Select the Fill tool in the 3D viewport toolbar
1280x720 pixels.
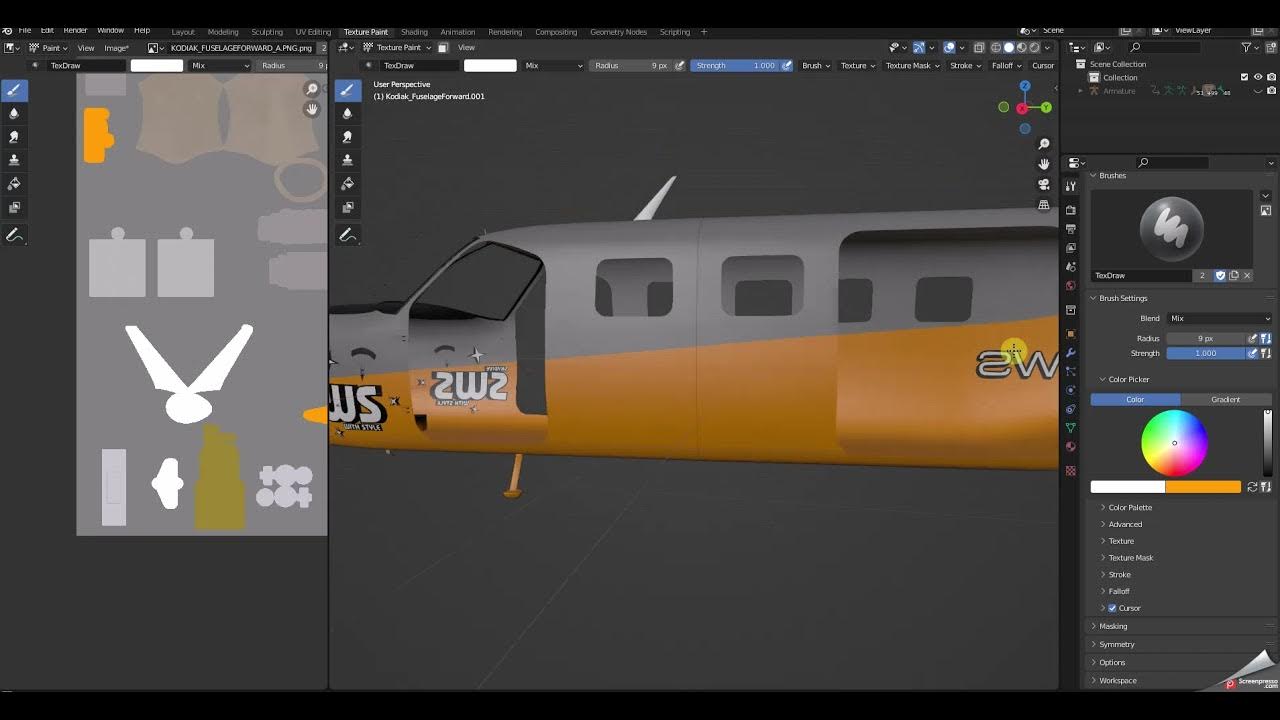pyautogui.click(x=347, y=184)
